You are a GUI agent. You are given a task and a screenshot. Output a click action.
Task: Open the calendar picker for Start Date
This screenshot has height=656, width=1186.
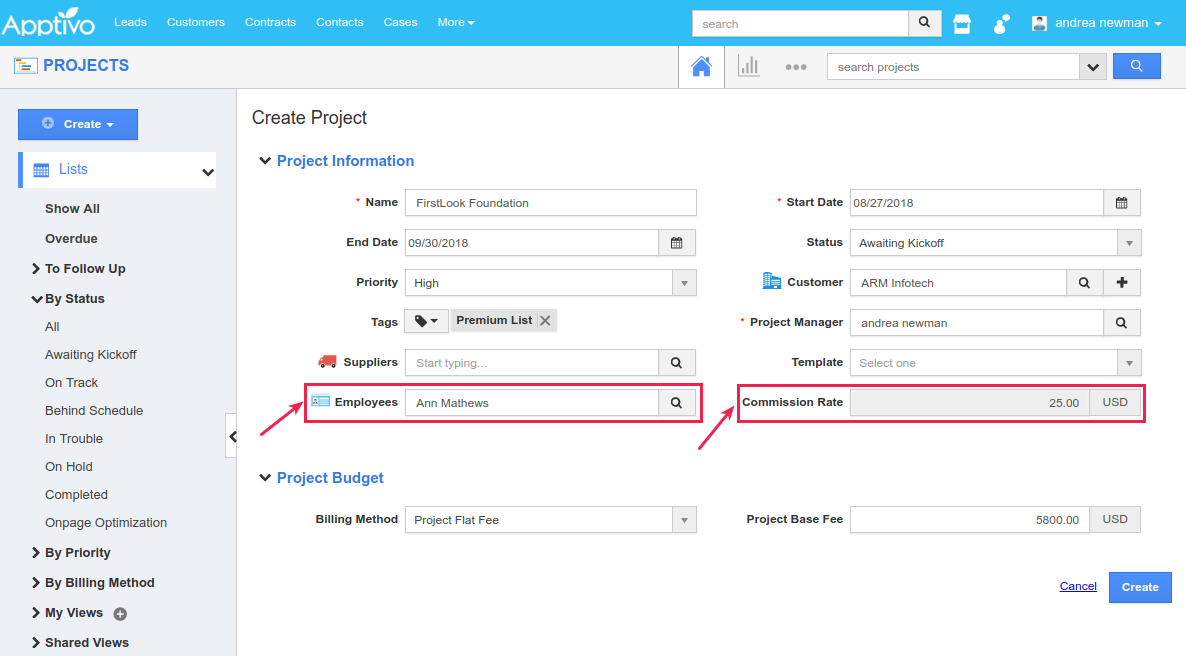(x=1121, y=202)
